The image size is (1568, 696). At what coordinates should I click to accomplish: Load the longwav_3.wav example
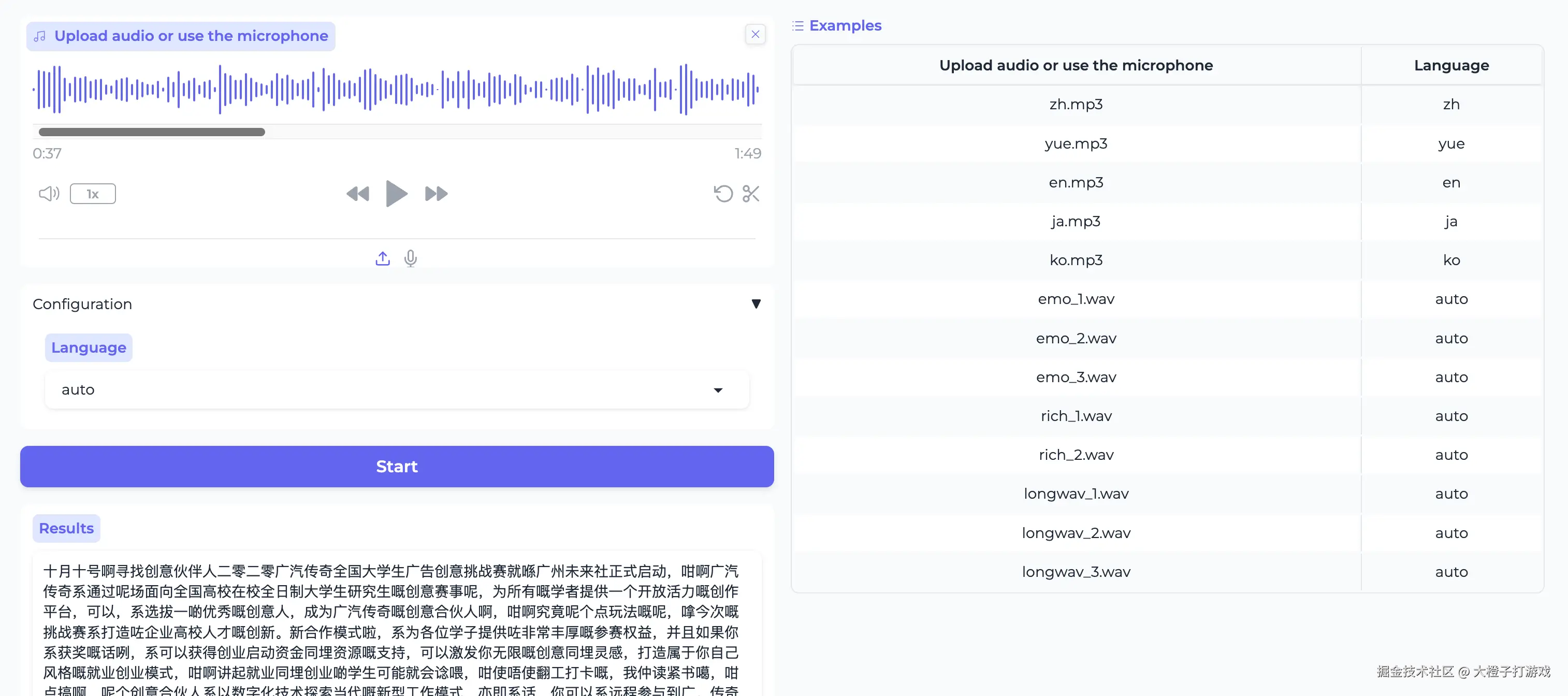point(1076,572)
